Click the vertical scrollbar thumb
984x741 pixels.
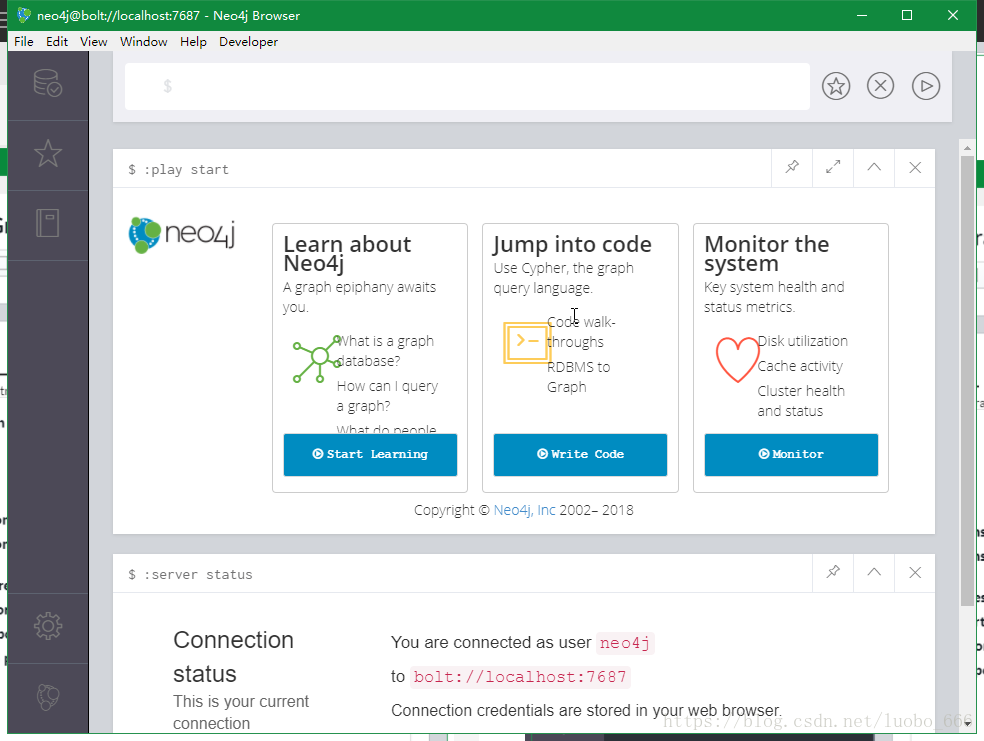967,380
